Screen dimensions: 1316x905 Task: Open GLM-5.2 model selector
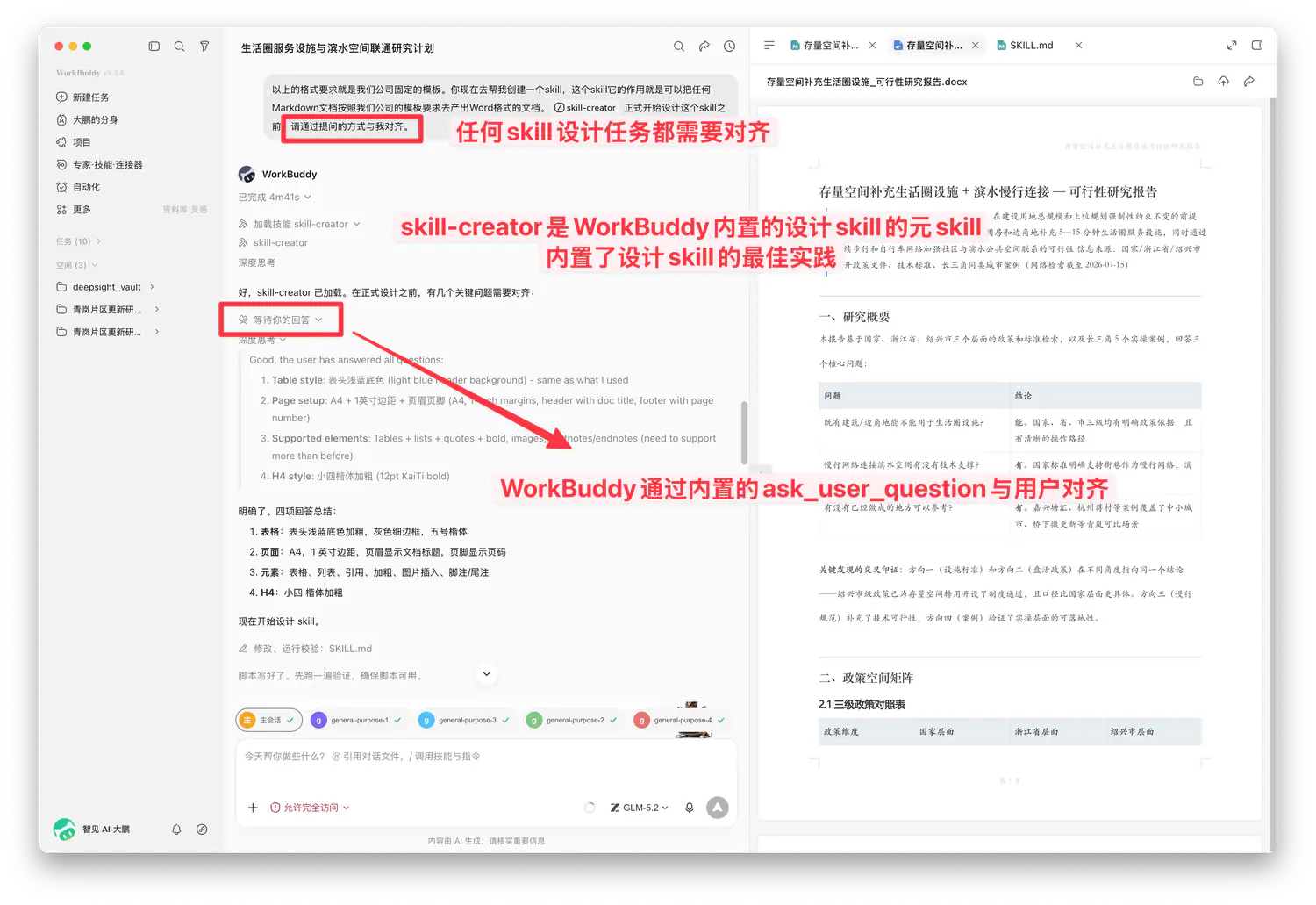click(x=639, y=808)
